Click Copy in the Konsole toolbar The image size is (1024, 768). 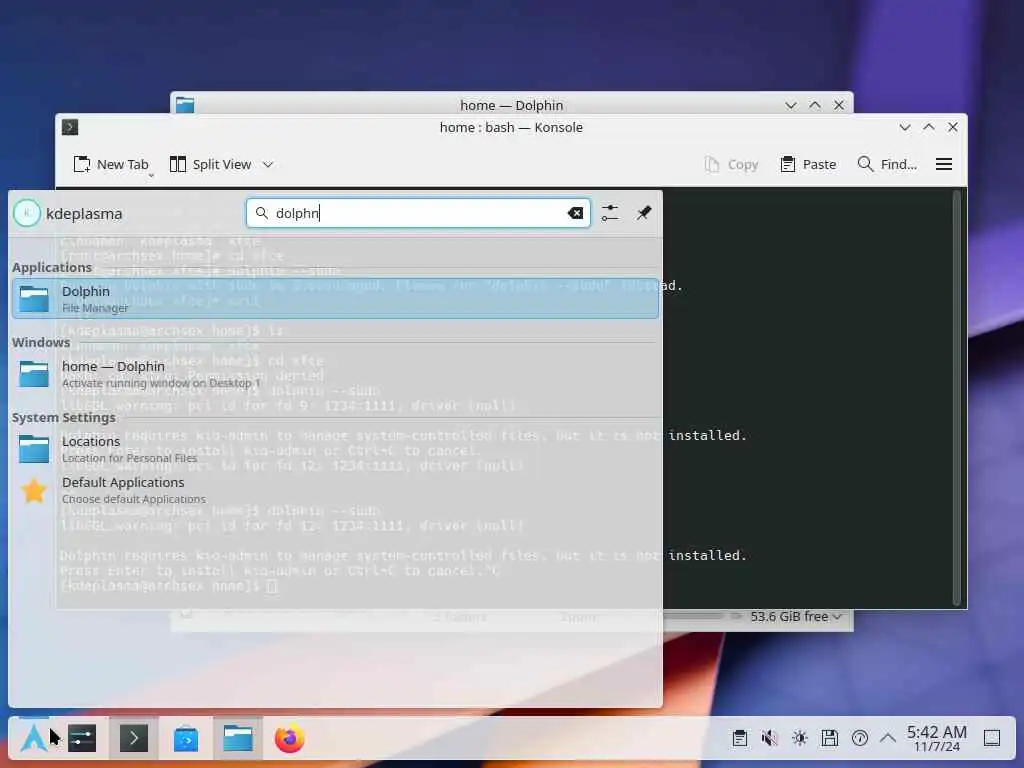point(731,165)
